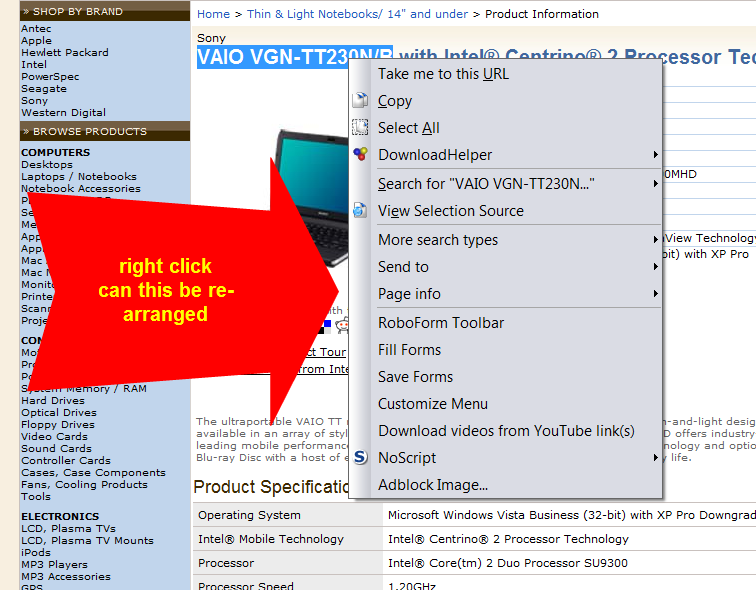Expand the NoScript submenu arrow
756x590 pixels.
click(x=655, y=457)
